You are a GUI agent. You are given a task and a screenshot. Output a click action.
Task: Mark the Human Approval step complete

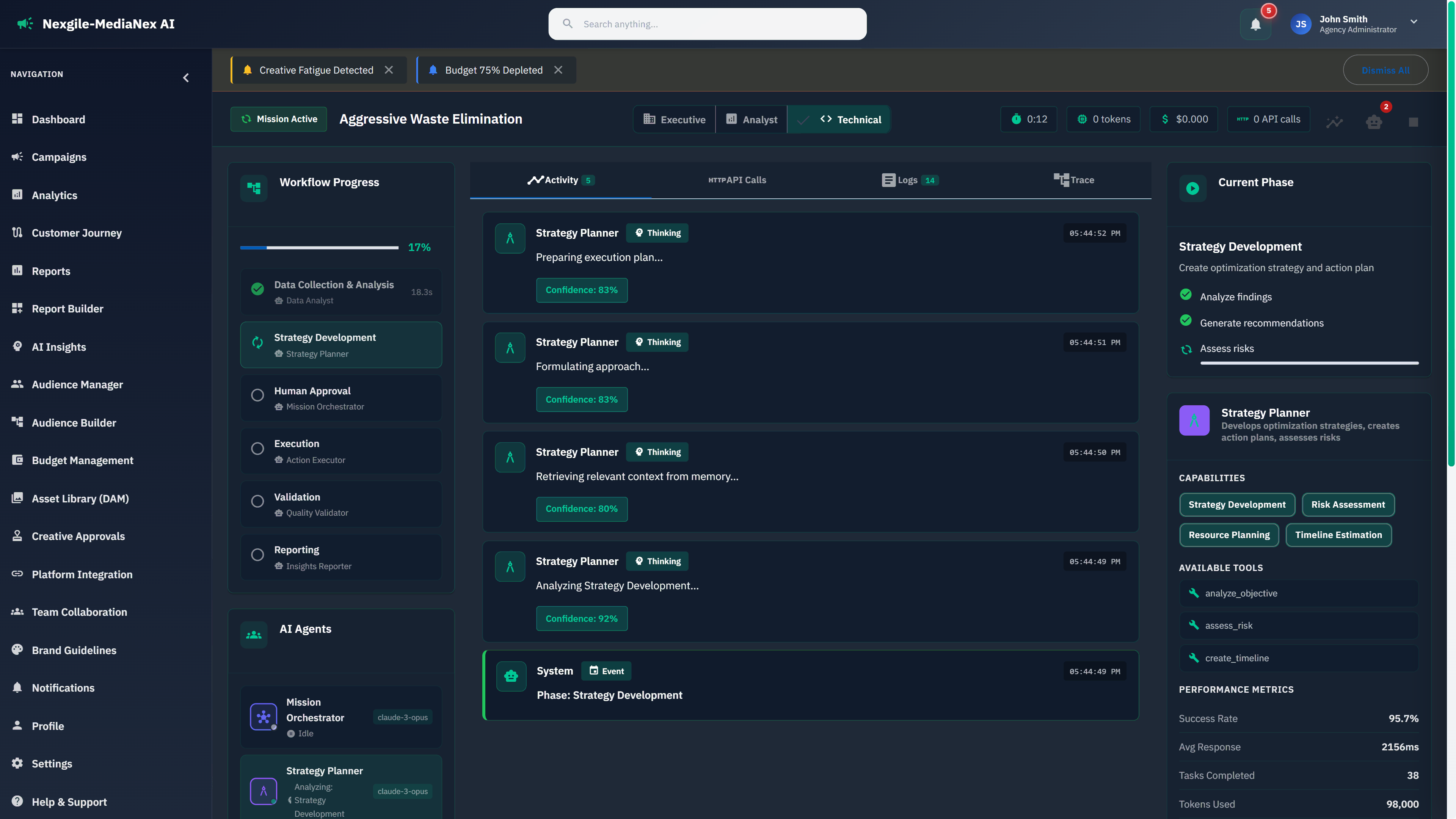tap(258, 395)
